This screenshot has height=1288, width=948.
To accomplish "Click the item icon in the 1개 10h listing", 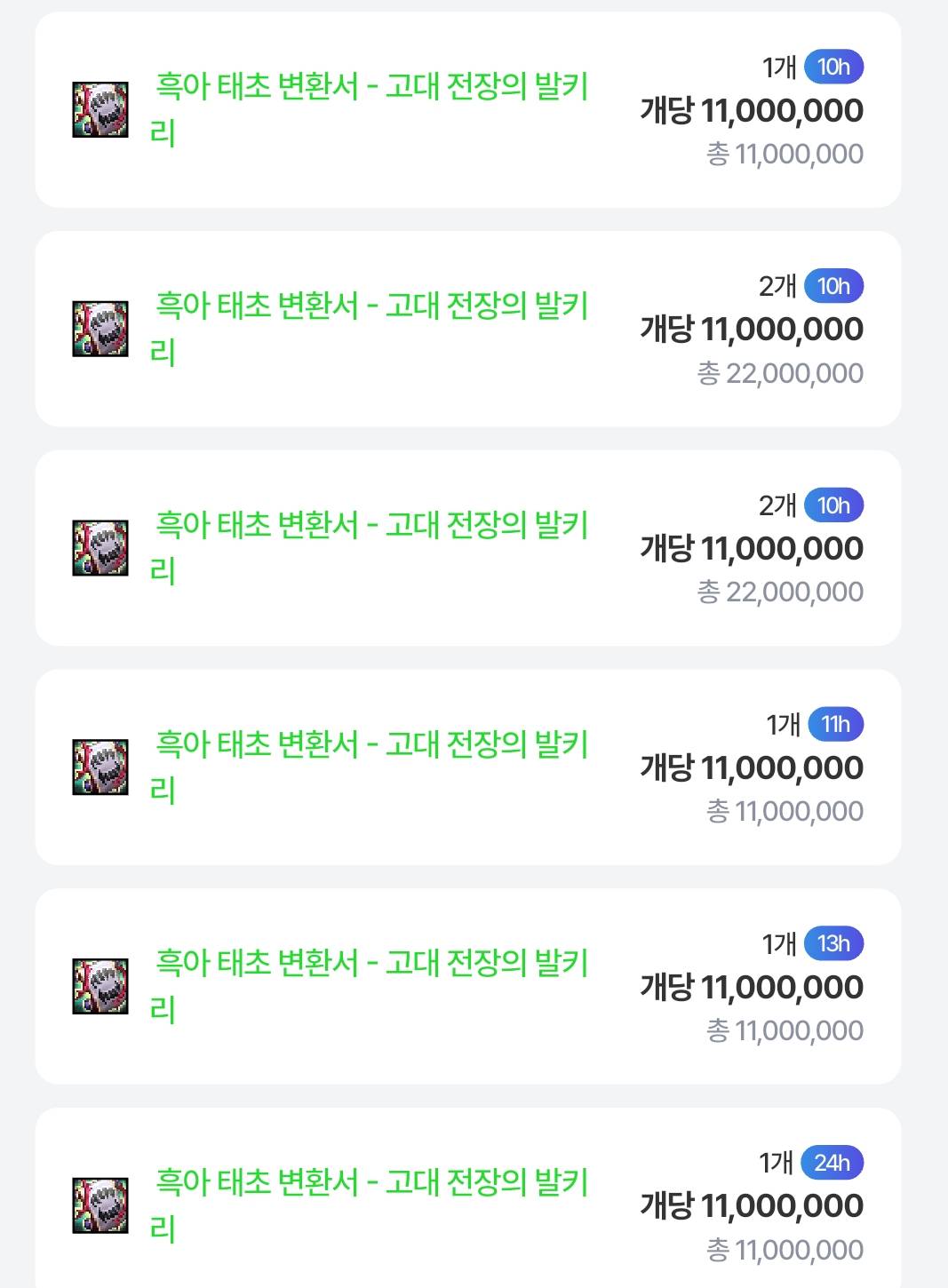I will (100, 110).
